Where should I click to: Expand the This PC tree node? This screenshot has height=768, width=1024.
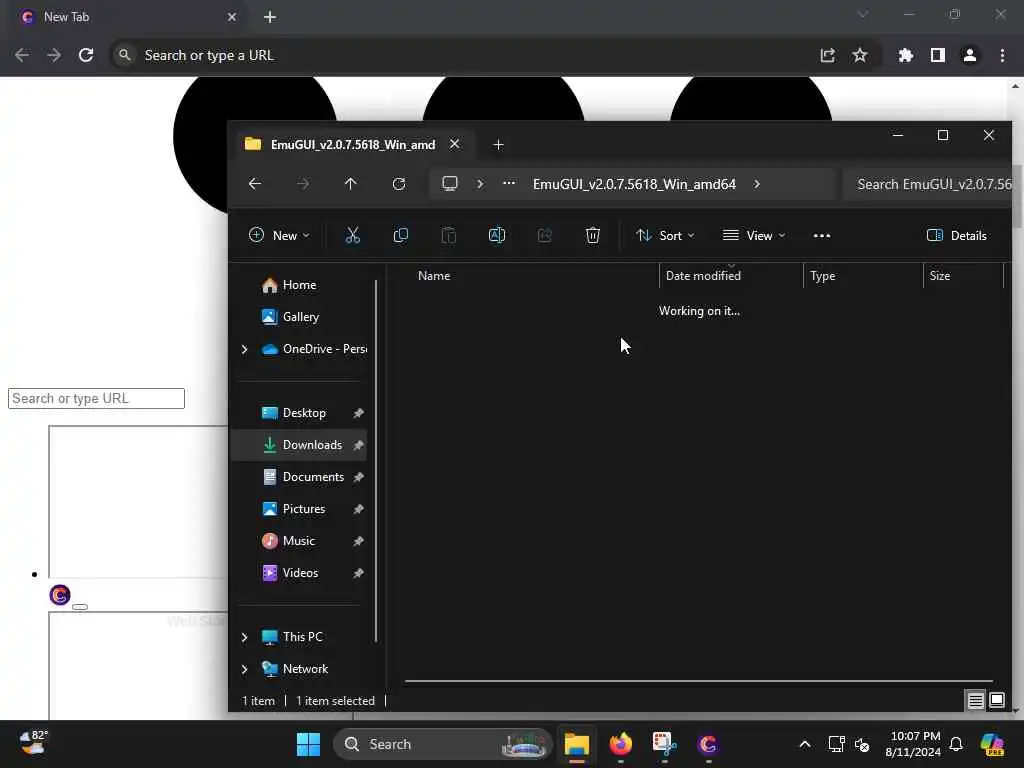point(245,637)
